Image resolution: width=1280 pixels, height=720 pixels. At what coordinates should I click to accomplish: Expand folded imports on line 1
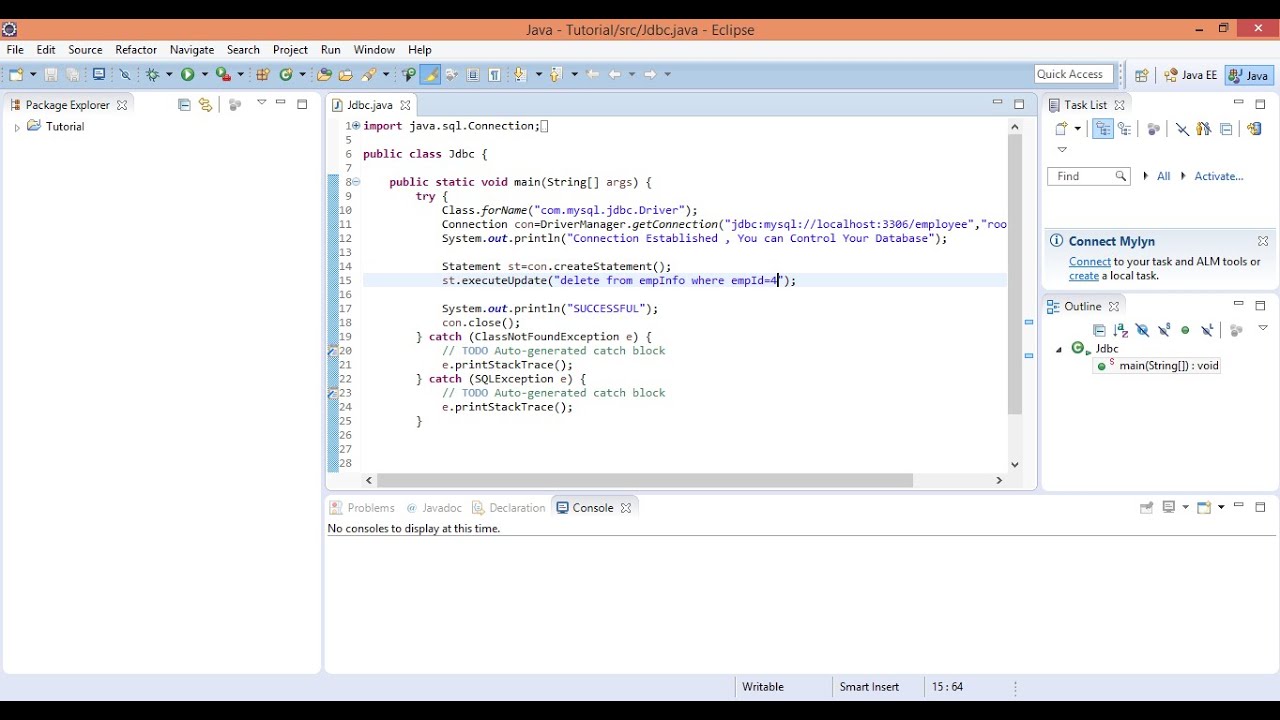(356, 126)
